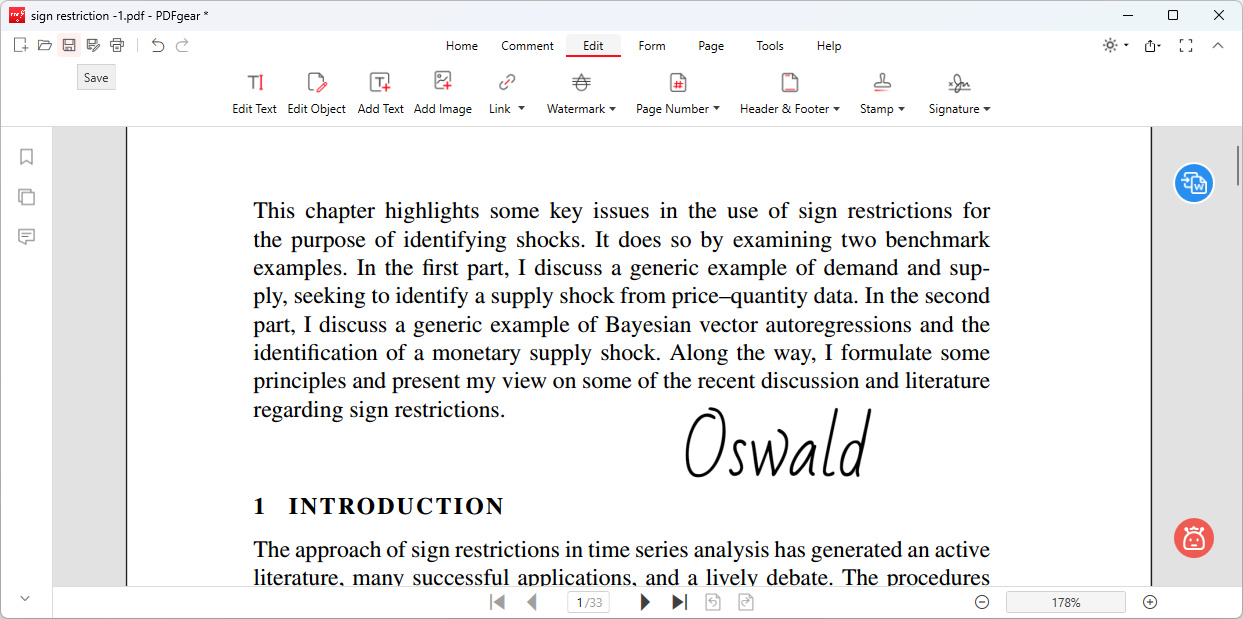Image resolution: width=1243 pixels, height=619 pixels.
Task: Open the document bookmarks panel
Action: pos(26,157)
